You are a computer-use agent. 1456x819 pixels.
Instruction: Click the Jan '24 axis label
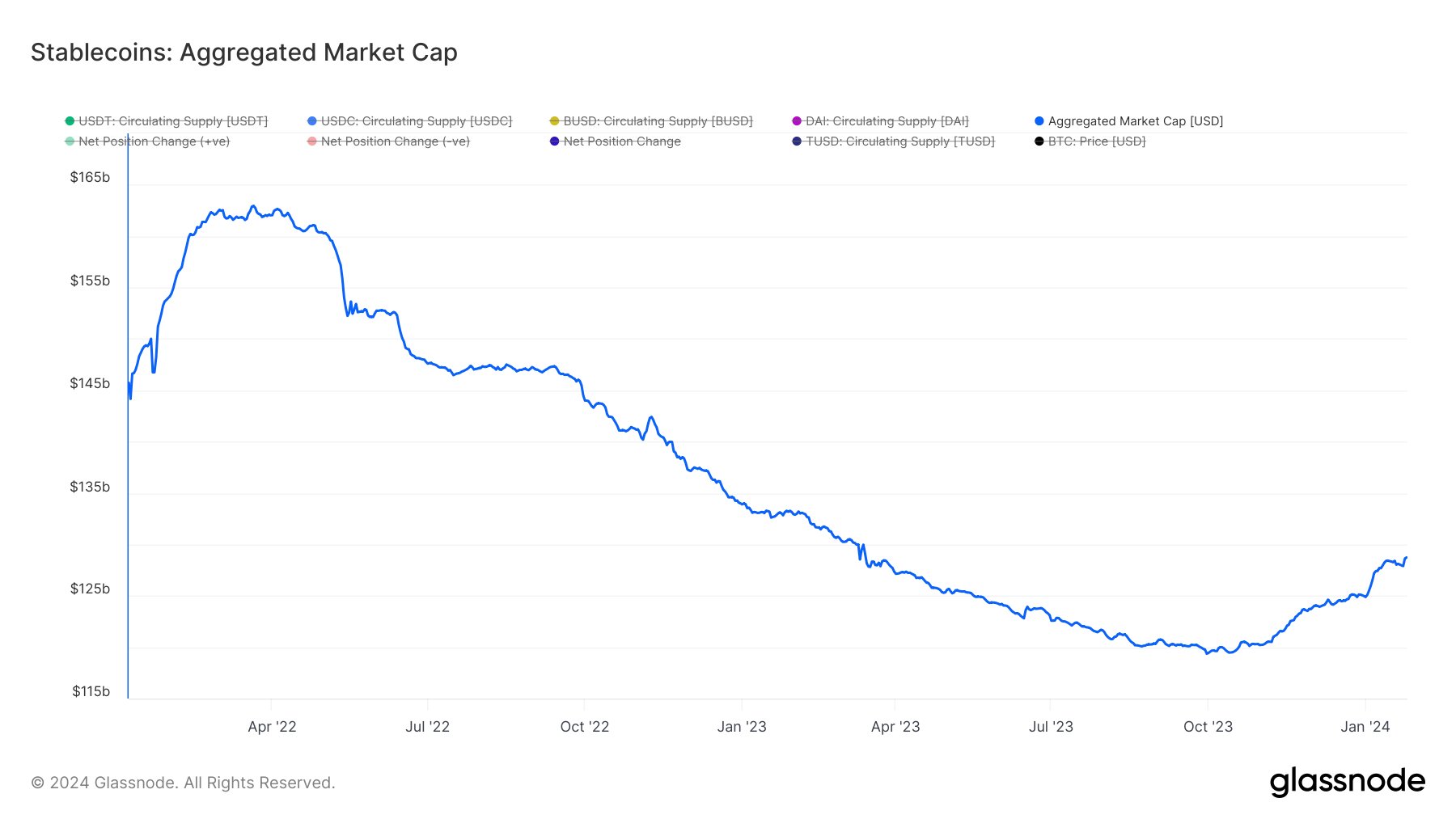(1365, 726)
